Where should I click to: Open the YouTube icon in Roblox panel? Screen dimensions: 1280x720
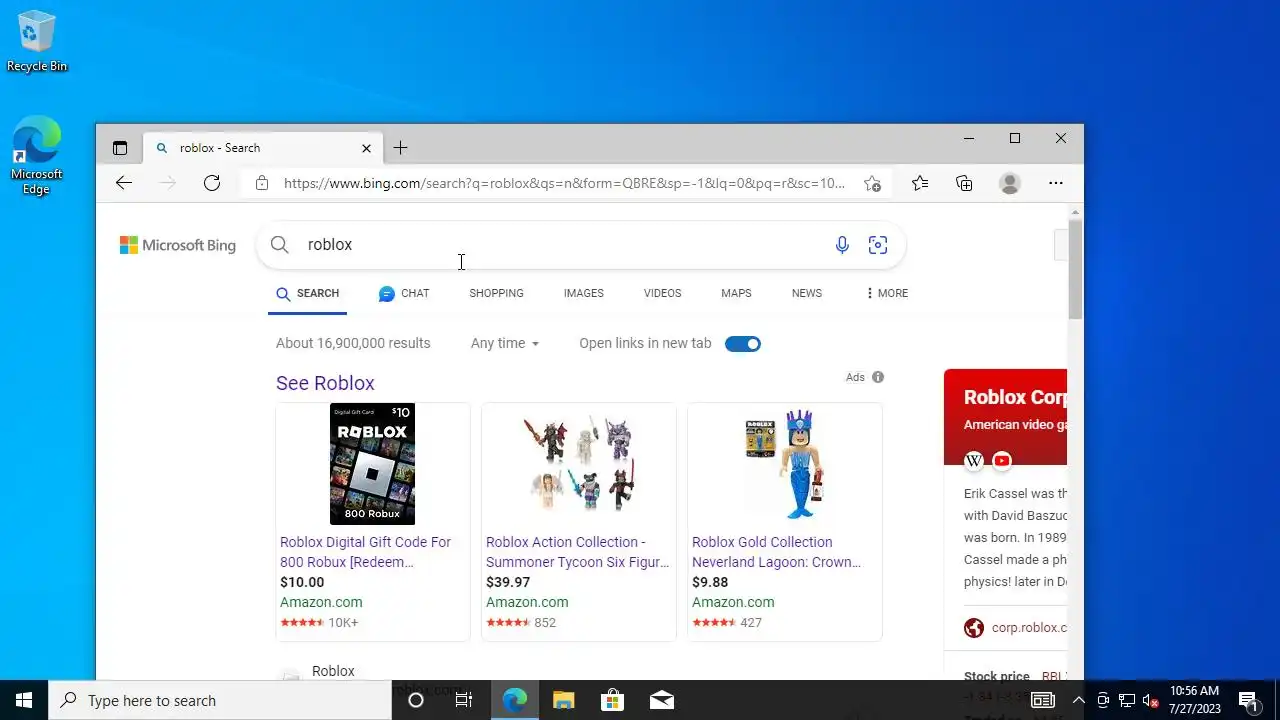tap(1002, 461)
